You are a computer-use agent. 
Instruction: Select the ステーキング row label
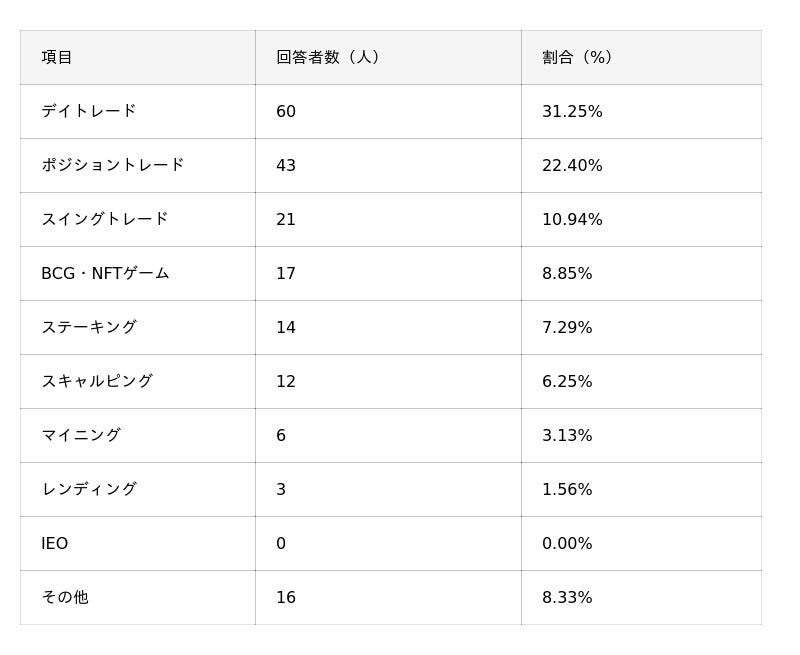[x=89, y=328]
